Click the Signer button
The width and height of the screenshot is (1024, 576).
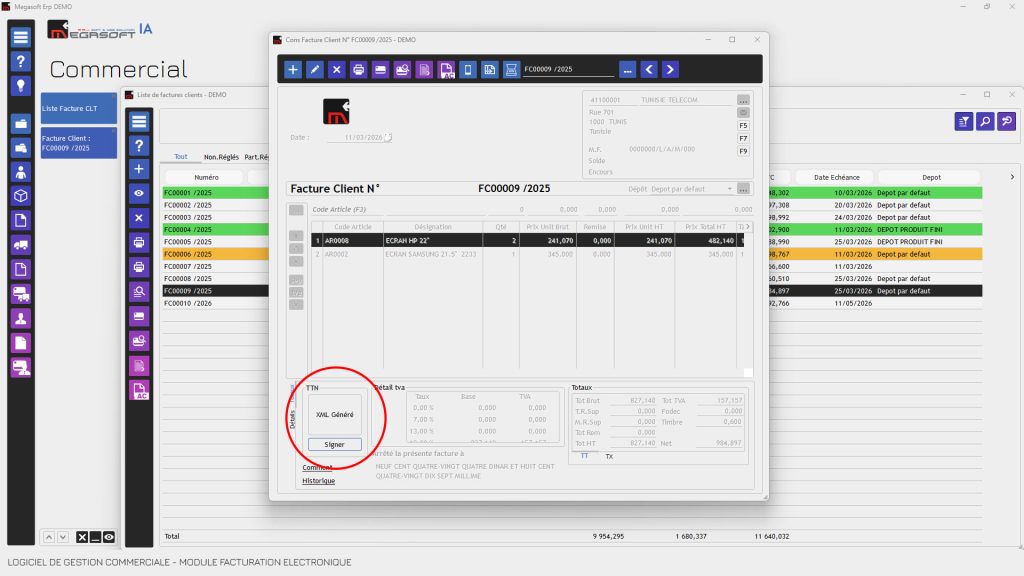click(x=334, y=444)
